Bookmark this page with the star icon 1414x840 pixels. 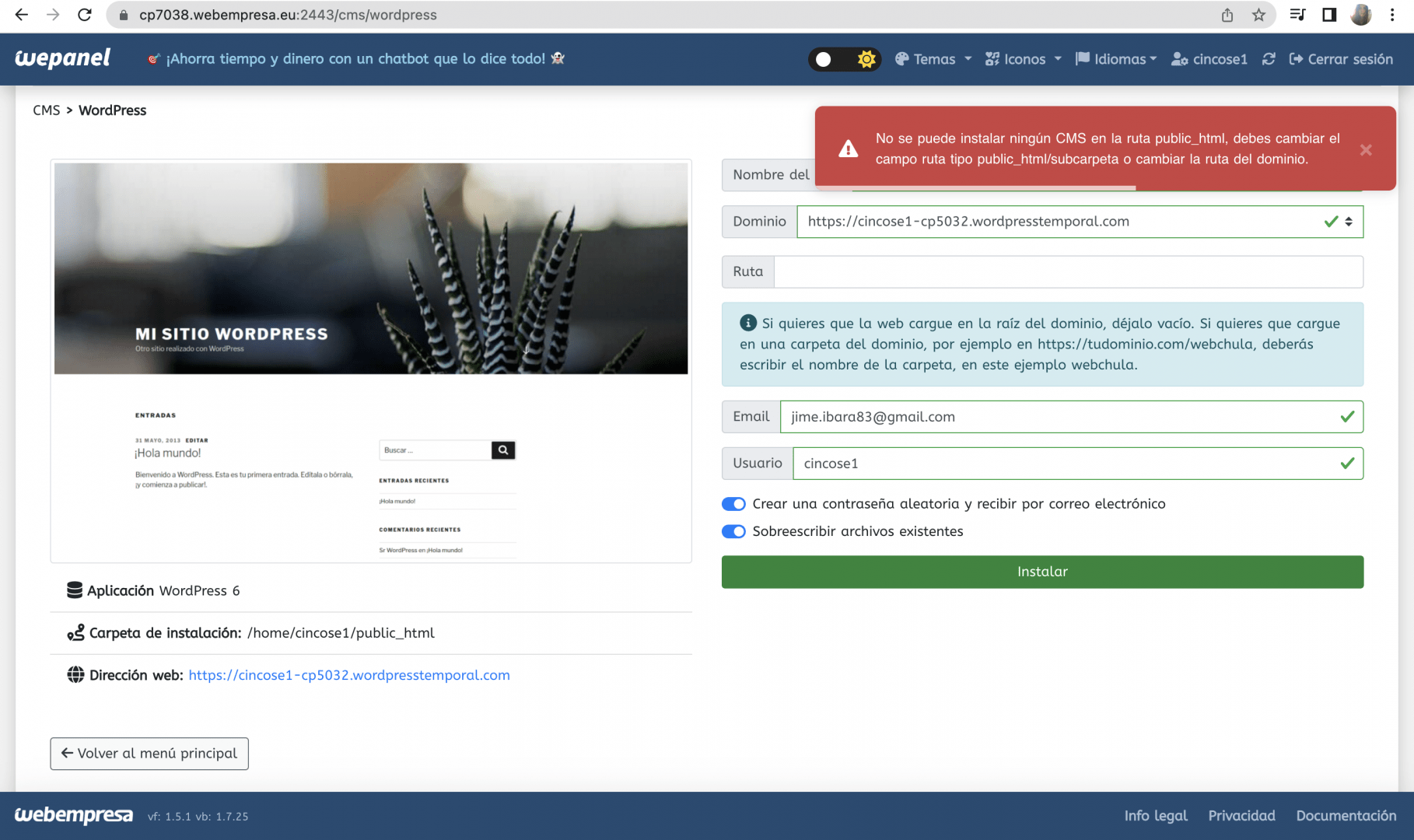[1258, 15]
